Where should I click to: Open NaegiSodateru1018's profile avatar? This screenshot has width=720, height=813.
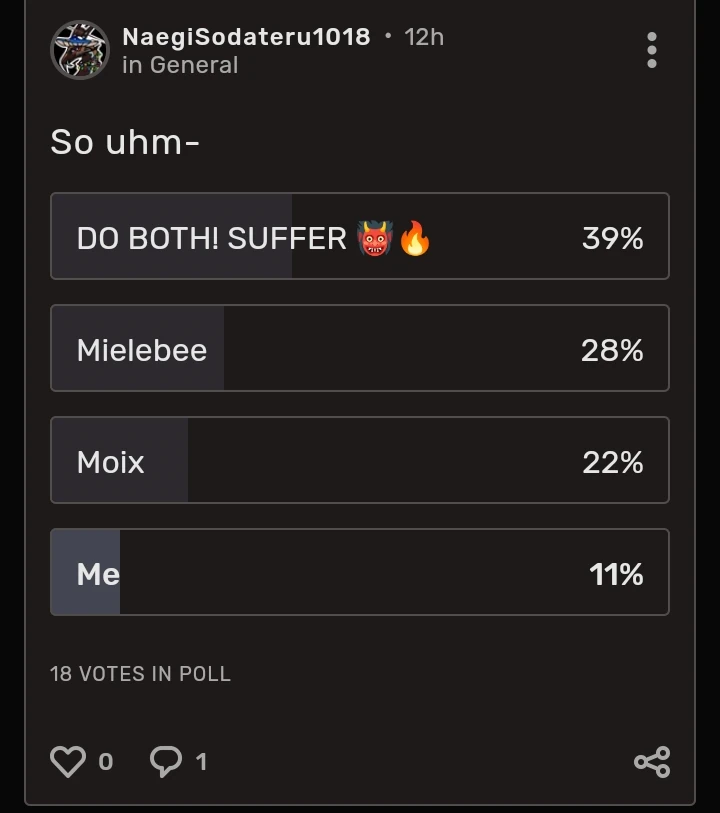(80, 50)
